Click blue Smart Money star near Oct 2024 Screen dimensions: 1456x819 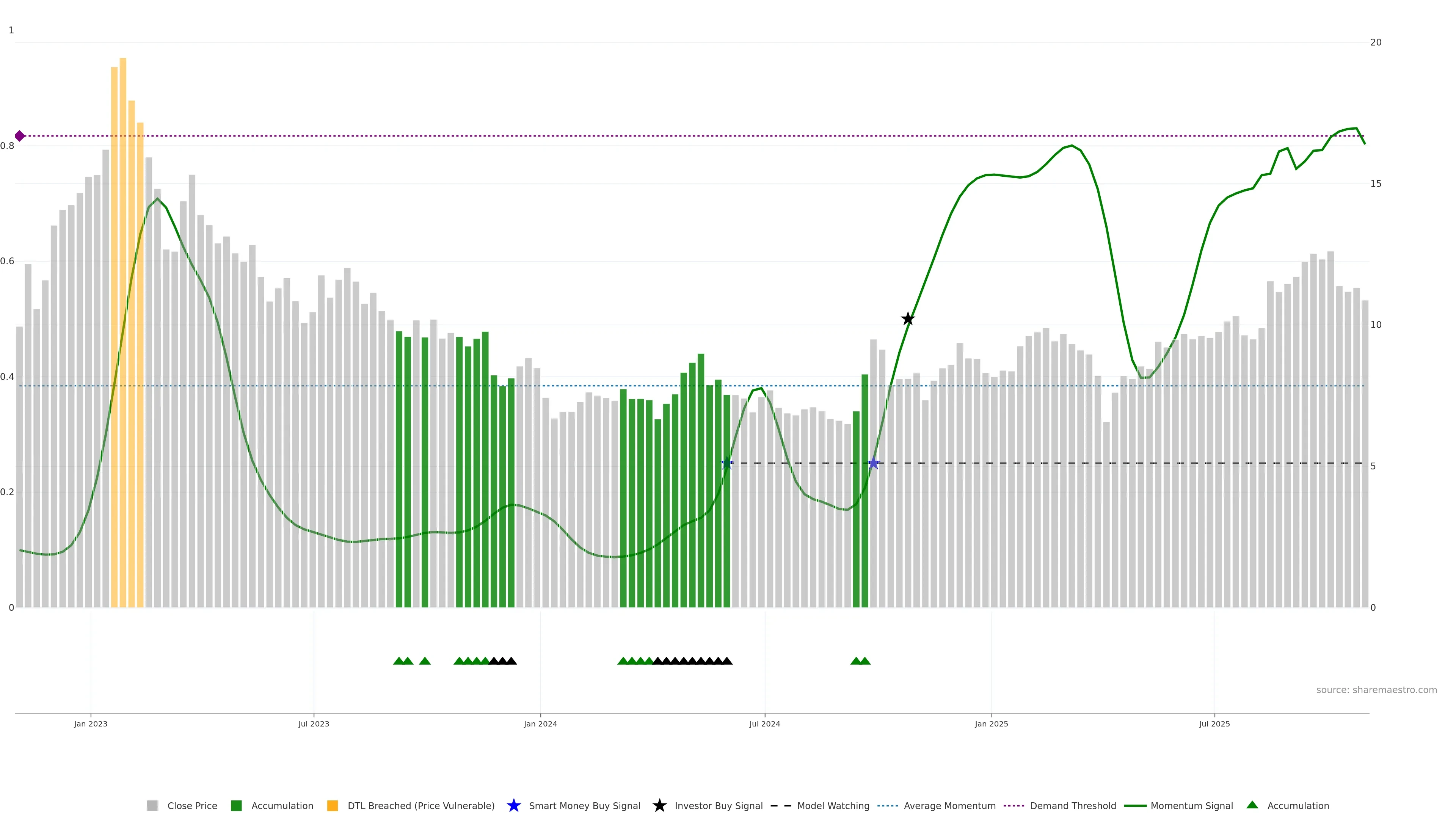point(874,463)
